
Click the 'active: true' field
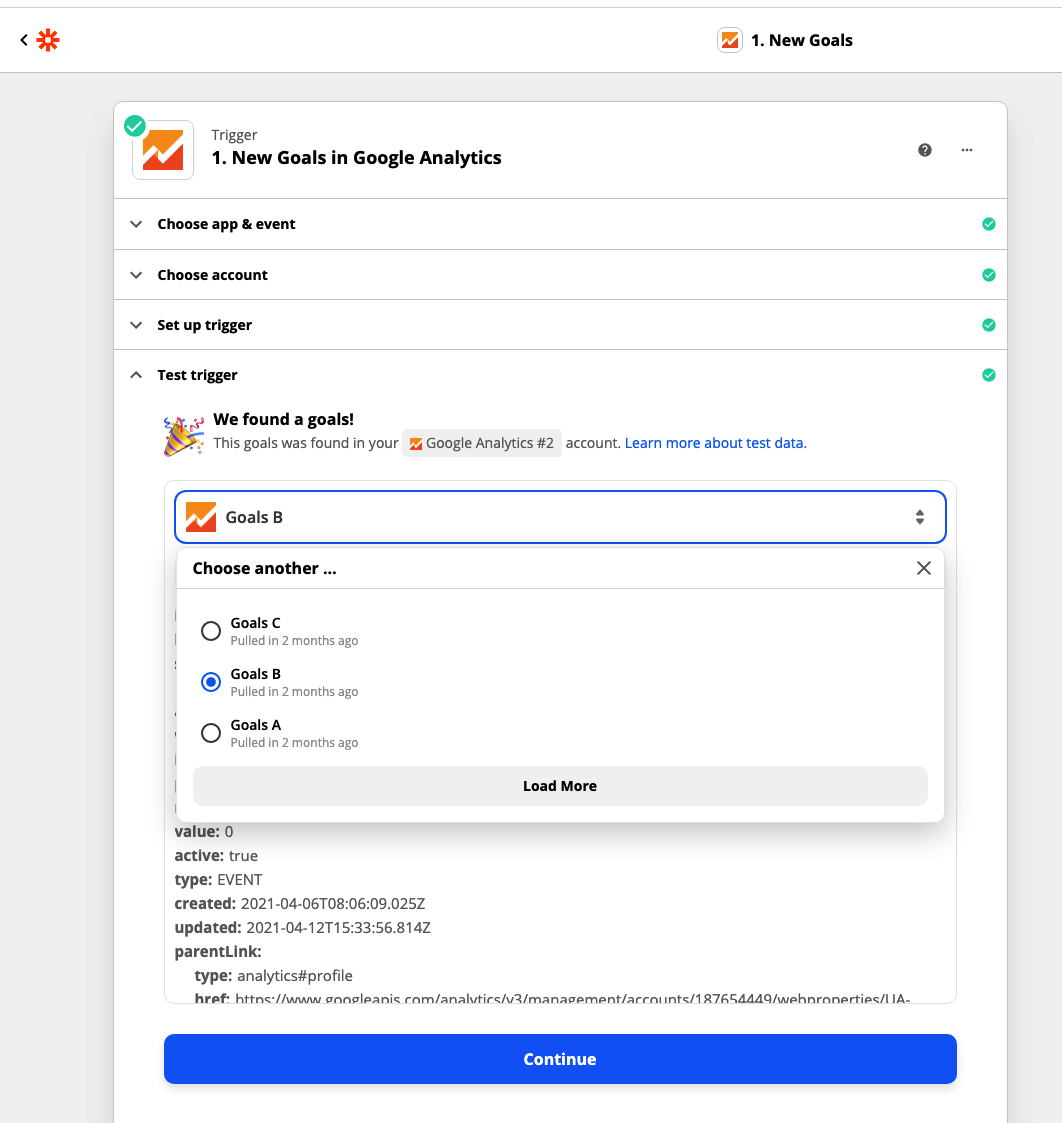216,855
